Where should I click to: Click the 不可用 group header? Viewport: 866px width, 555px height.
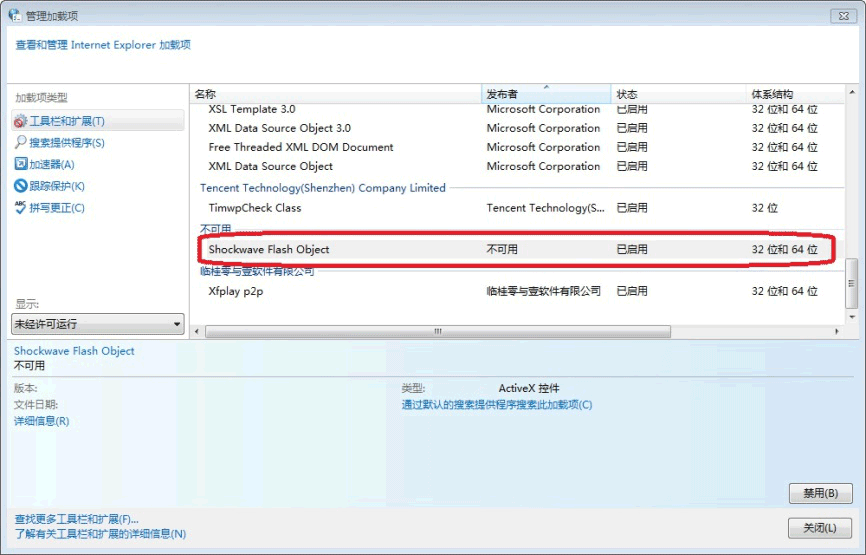coord(215,229)
